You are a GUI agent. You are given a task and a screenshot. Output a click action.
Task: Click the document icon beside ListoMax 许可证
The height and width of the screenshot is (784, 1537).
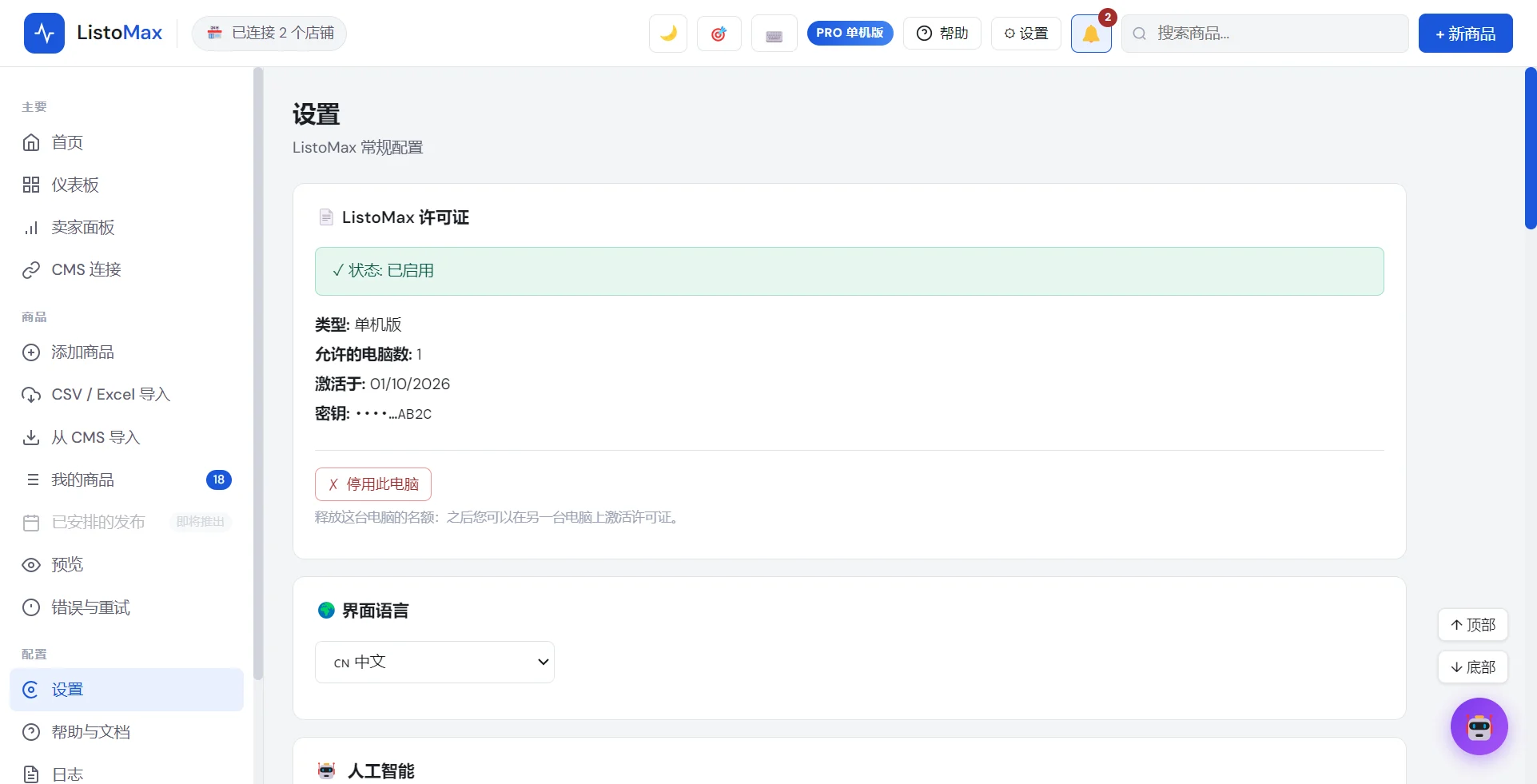click(x=326, y=217)
